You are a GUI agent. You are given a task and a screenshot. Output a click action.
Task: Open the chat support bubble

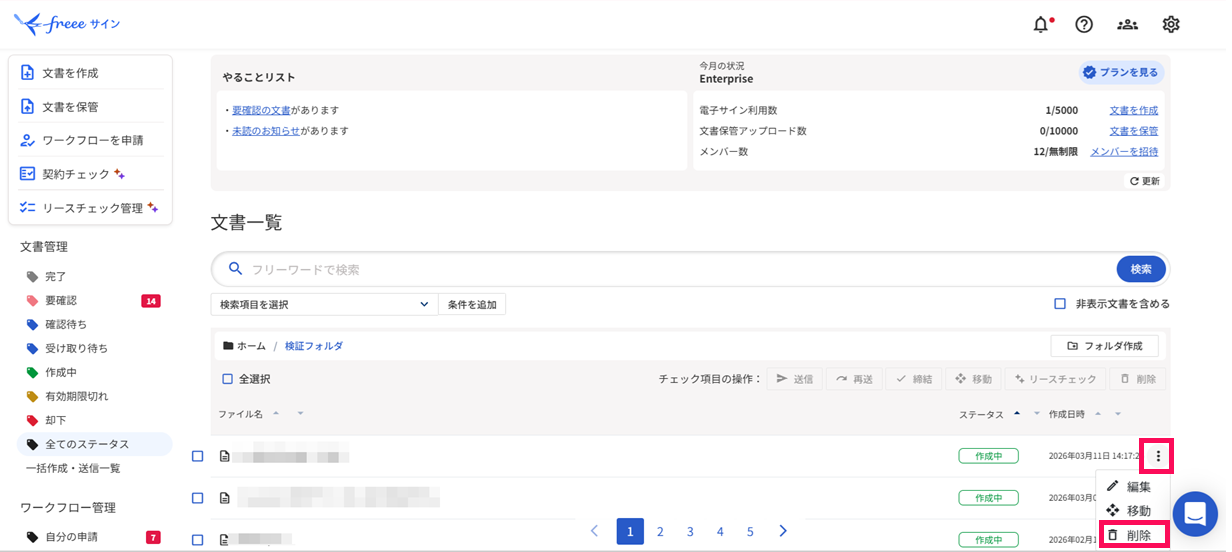pos(1195,514)
